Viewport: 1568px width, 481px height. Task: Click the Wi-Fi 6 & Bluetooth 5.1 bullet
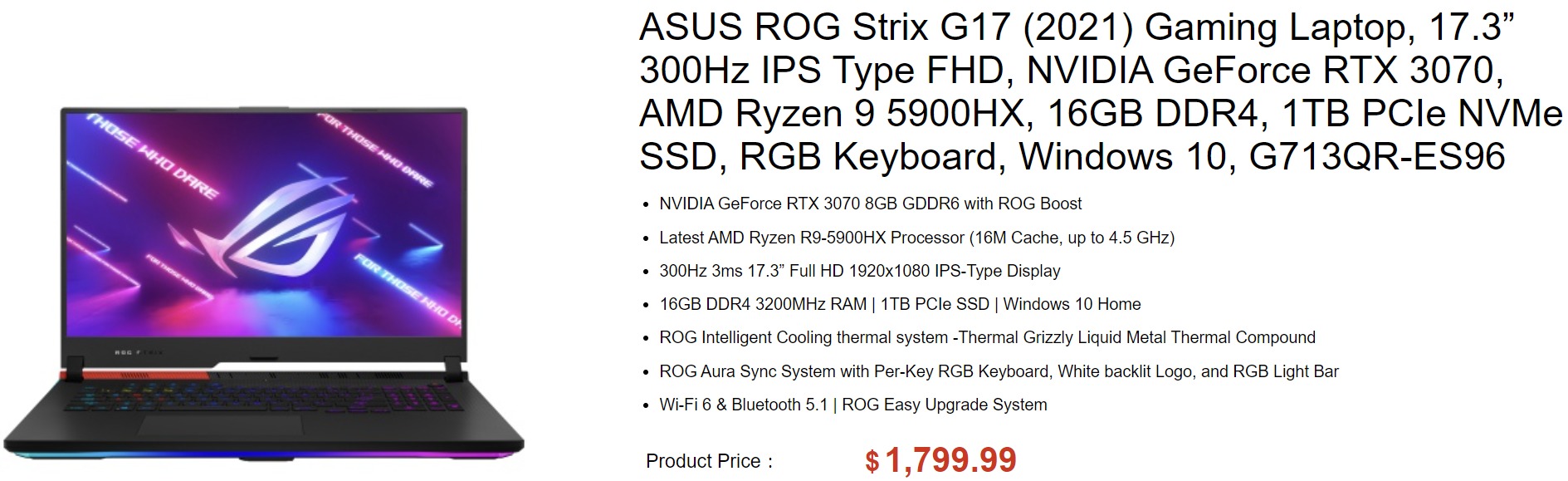click(852, 405)
